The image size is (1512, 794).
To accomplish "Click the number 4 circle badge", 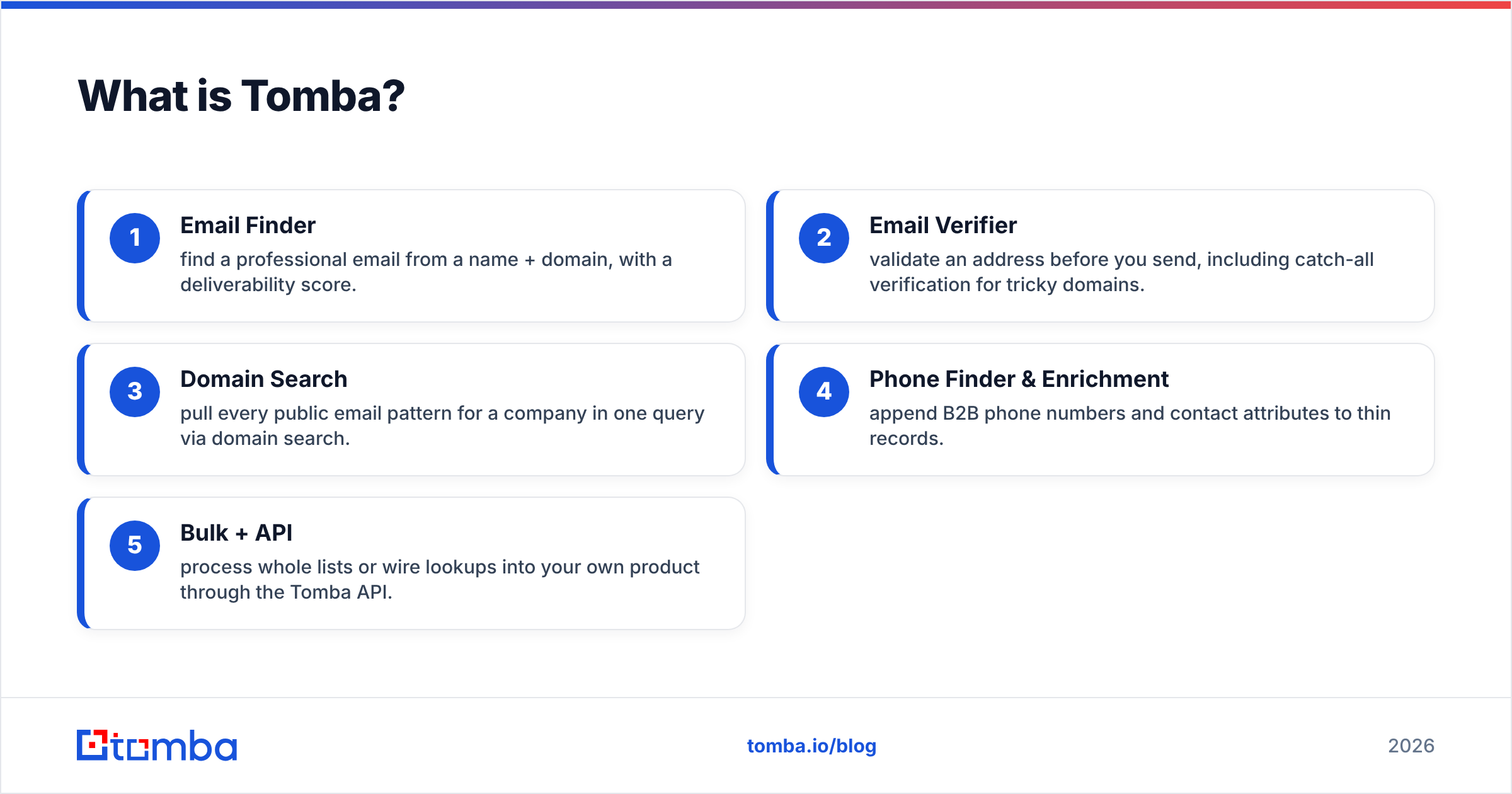I will pos(824,392).
